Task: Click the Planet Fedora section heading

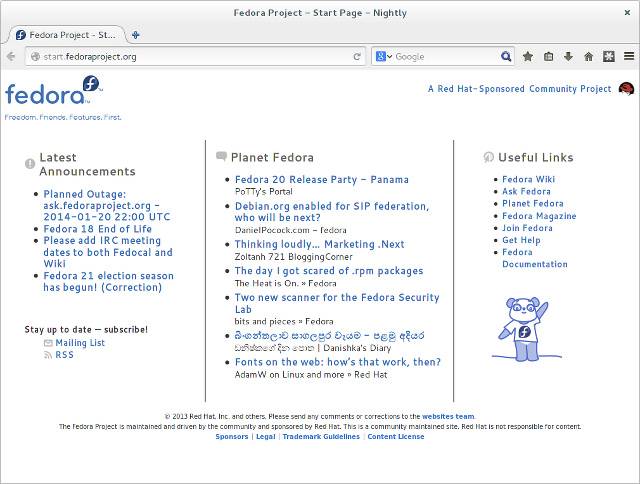Action: [x=272, y=158]
